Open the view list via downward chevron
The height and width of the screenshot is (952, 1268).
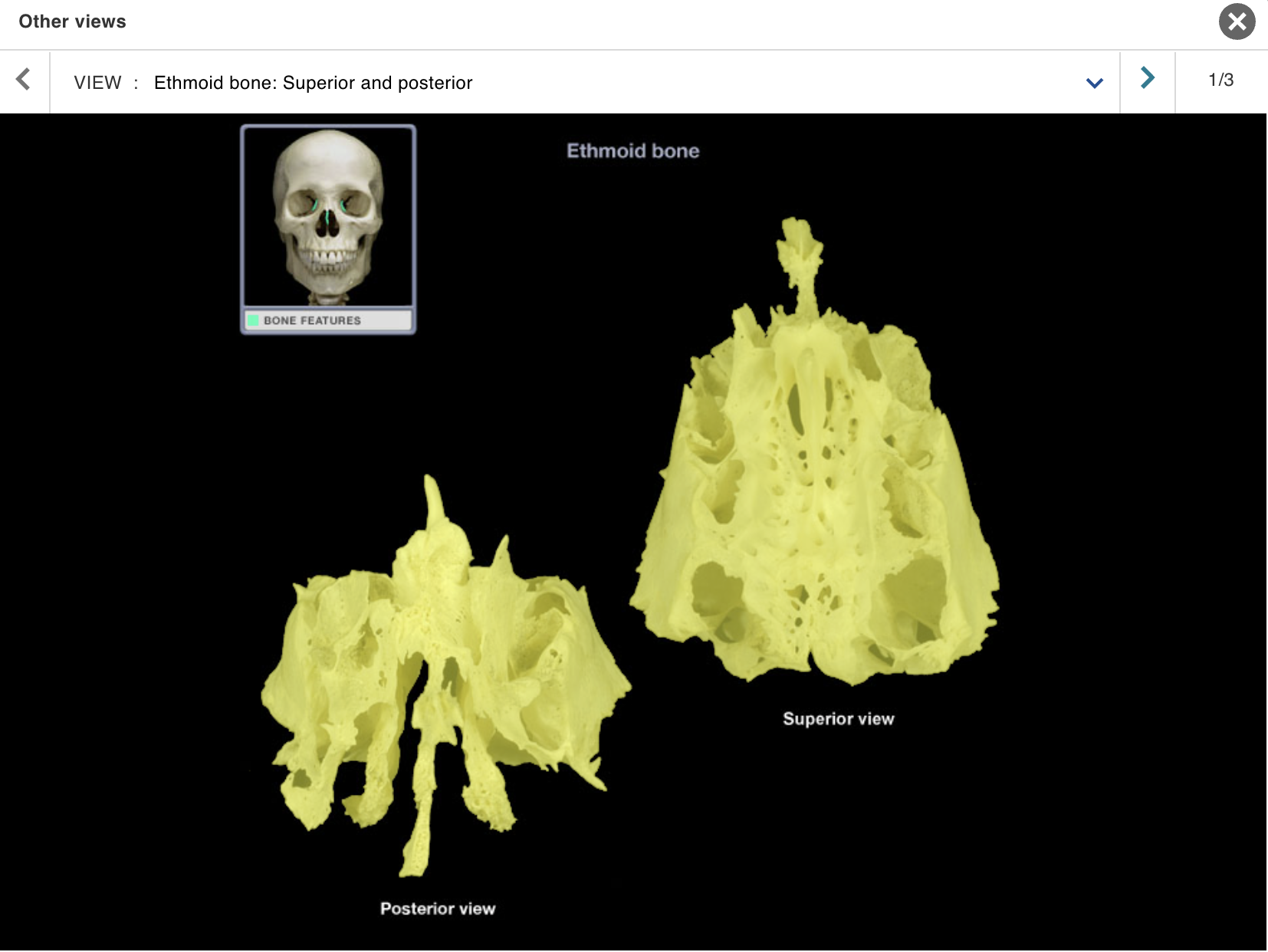click(x=1094, y=82)
